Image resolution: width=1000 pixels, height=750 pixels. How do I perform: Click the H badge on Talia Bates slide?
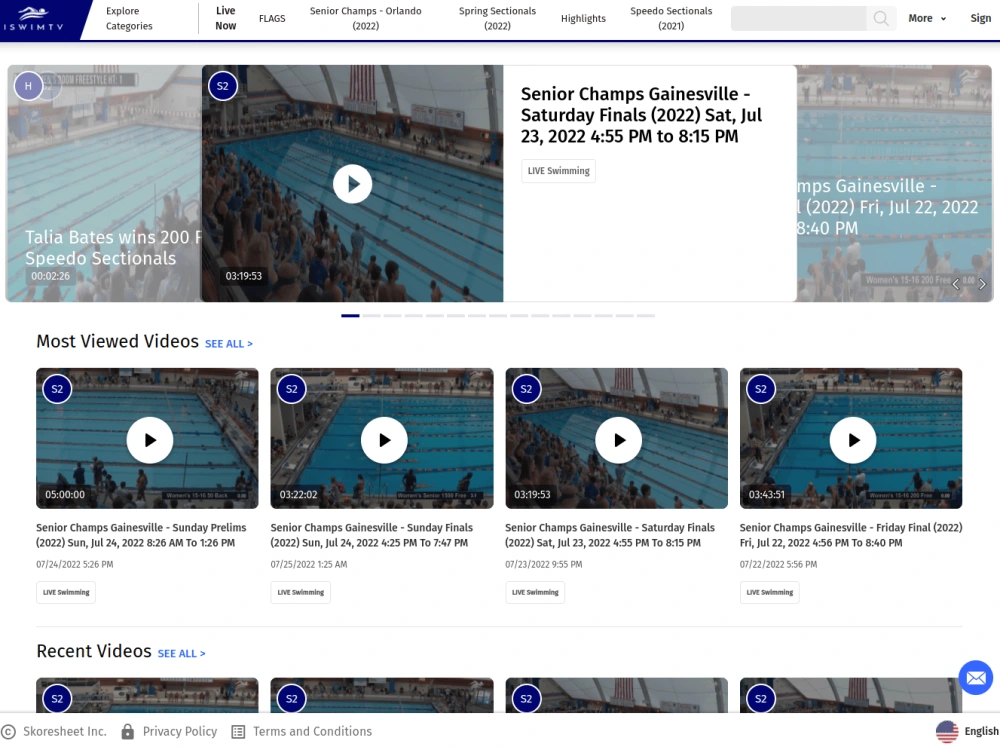click(28, 86)
